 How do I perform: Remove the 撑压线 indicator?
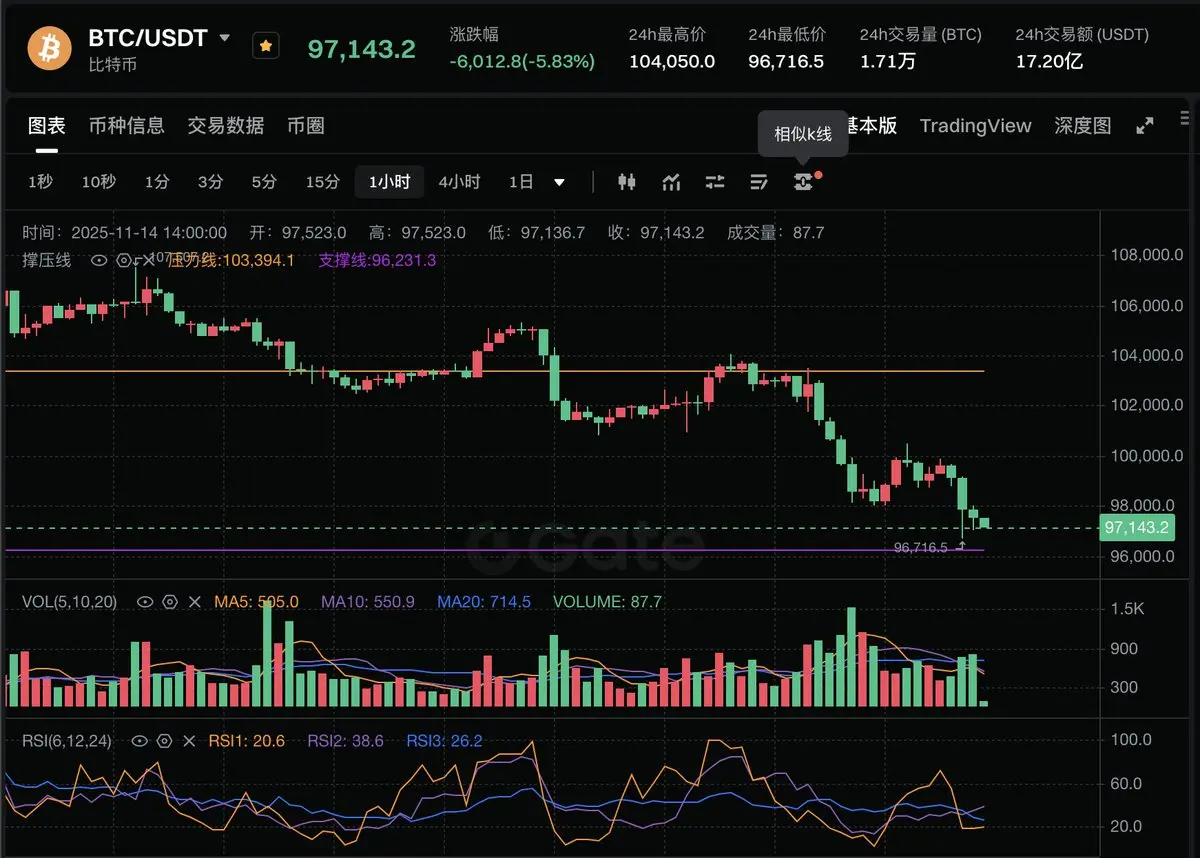point(148,260)
